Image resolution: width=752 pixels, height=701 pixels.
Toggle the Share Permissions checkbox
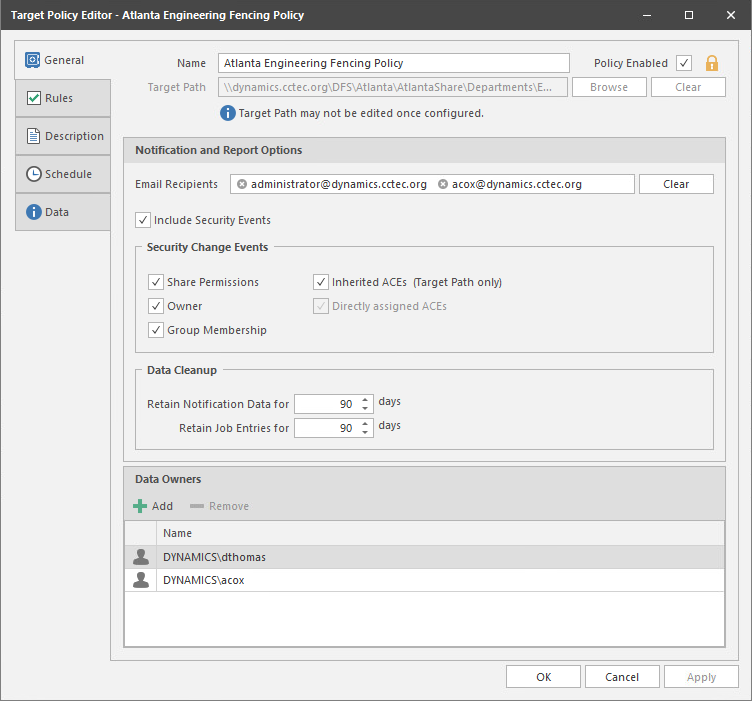point(156,282)
